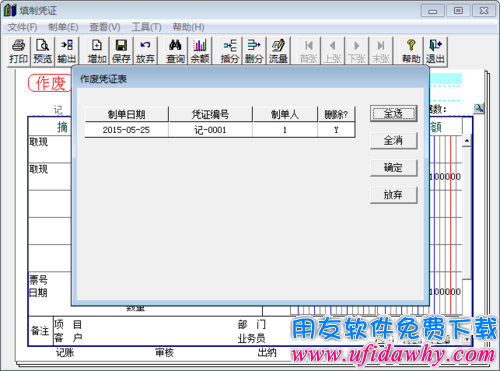500x371 pixels.
Task: Open the 预览 preview toolbar icon
Action: (43, 51)
